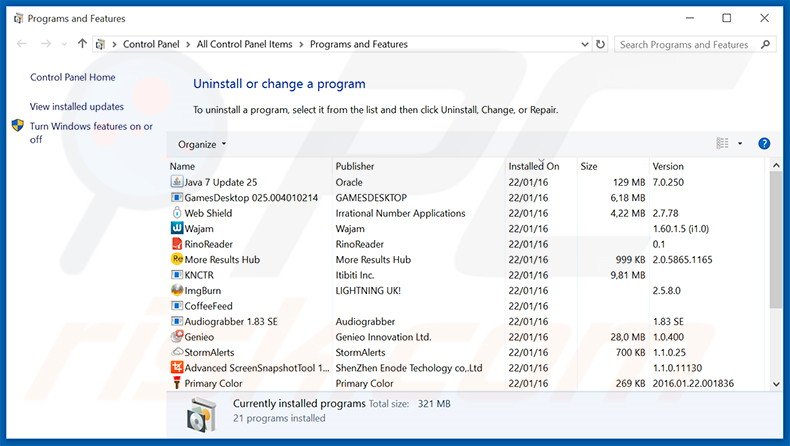Open Control Panel Home link
This screenshot has width=790, height=446.
pos(72,77)
